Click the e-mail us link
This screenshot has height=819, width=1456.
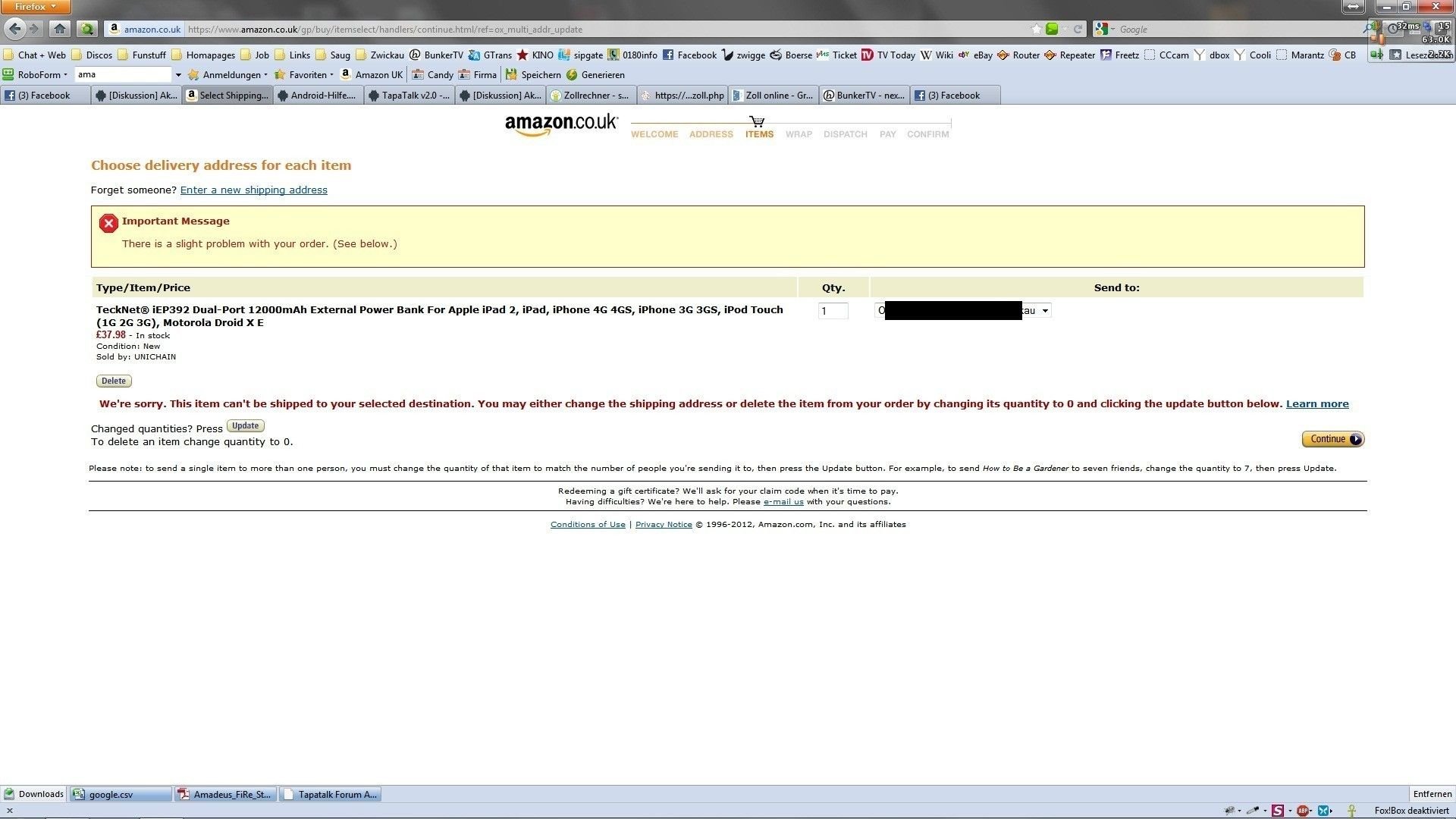(x=783, y=501)
